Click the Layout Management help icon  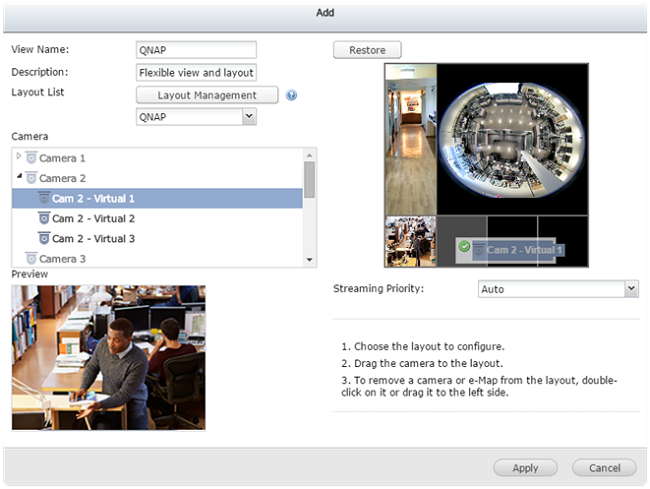pyautogui.click(x=291, y=95)
